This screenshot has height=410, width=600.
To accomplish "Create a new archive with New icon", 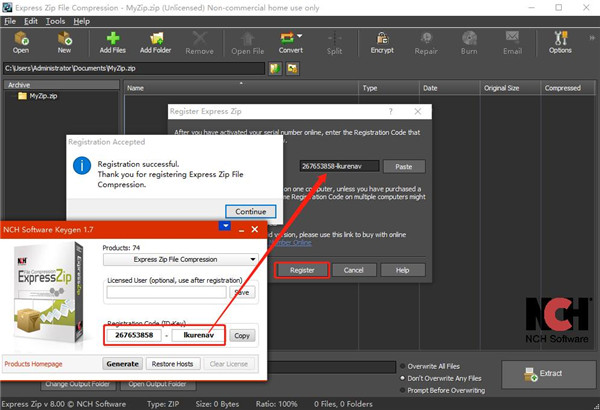I will 64,42.
